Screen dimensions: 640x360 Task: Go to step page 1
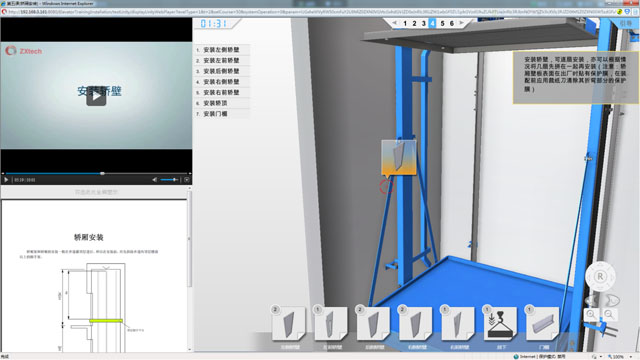(405, 24)
